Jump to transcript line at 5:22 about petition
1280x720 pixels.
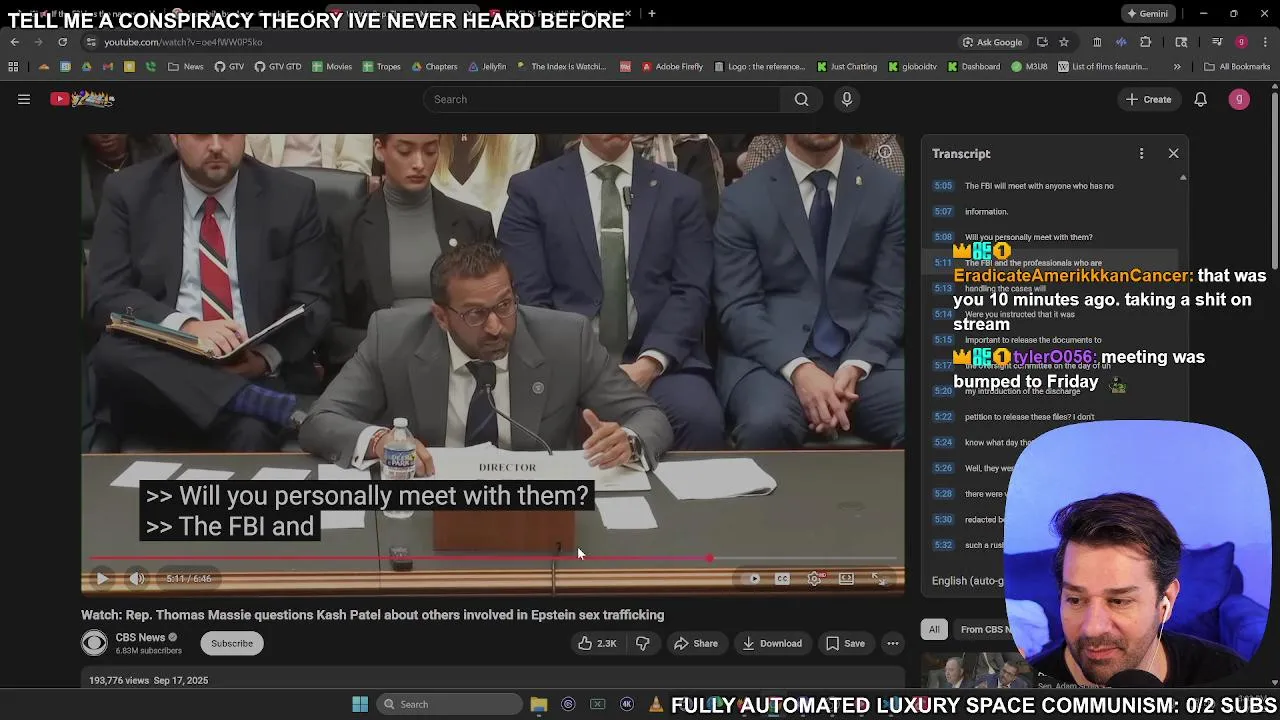(1050, 417)
